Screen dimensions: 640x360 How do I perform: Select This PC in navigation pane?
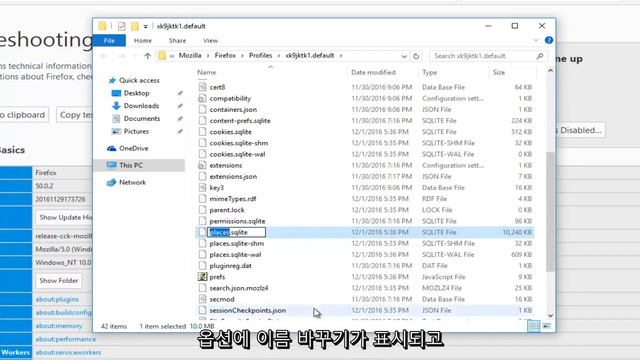(x=139, y=165)
